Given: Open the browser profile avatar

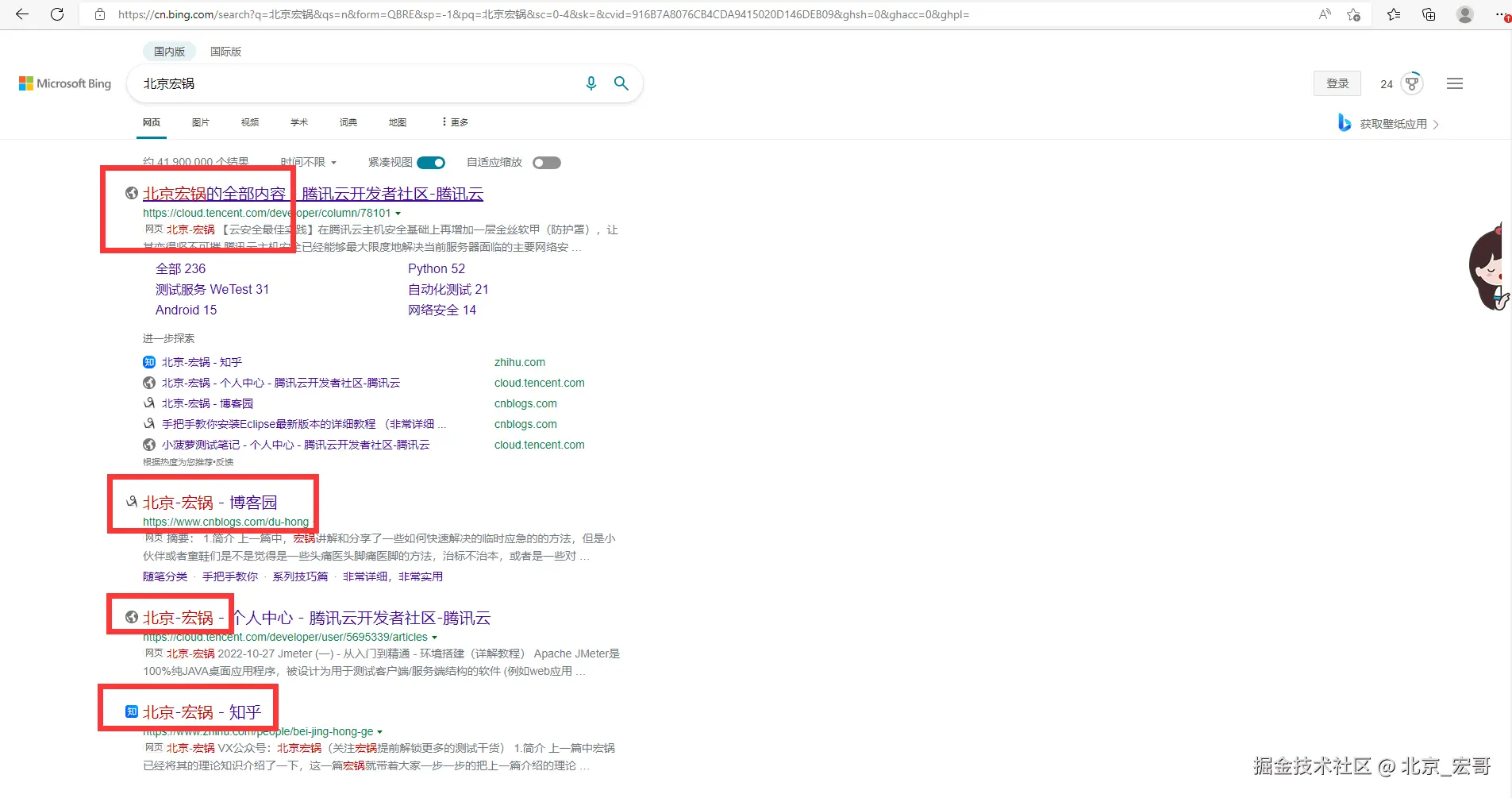Looking at the screenshot, I should coord(1465,14).
